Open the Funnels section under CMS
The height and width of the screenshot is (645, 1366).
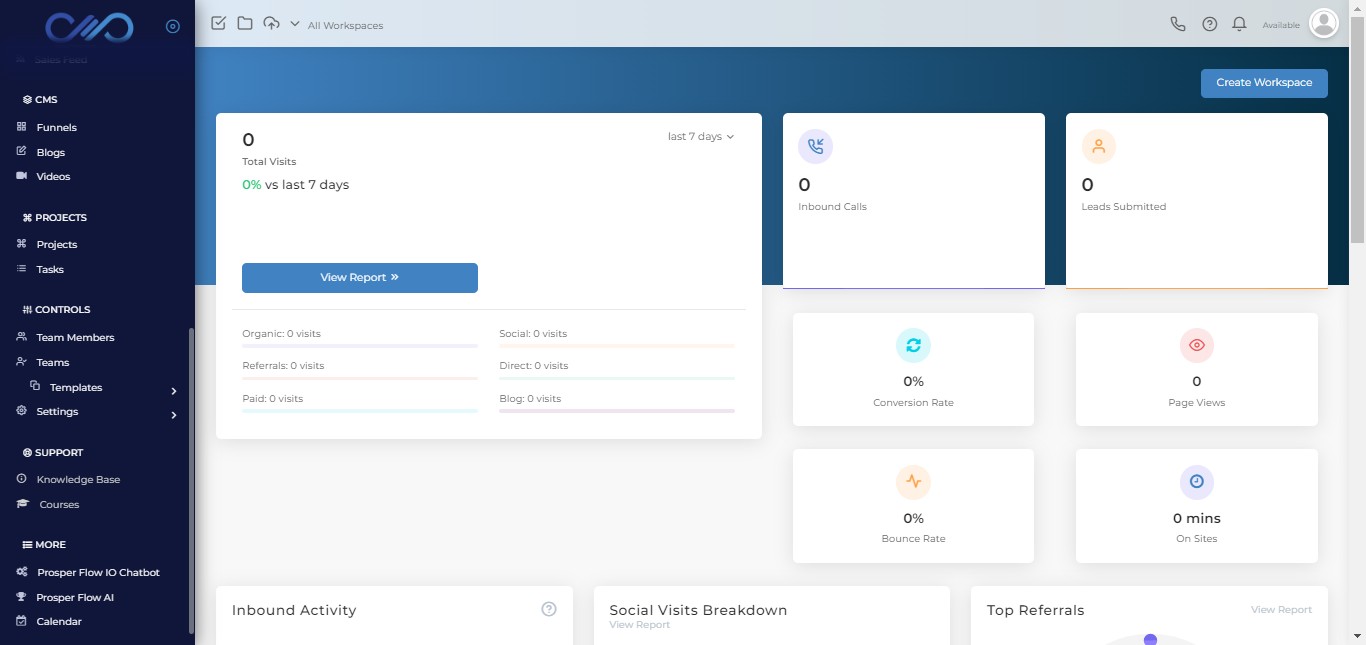point(58,127)
